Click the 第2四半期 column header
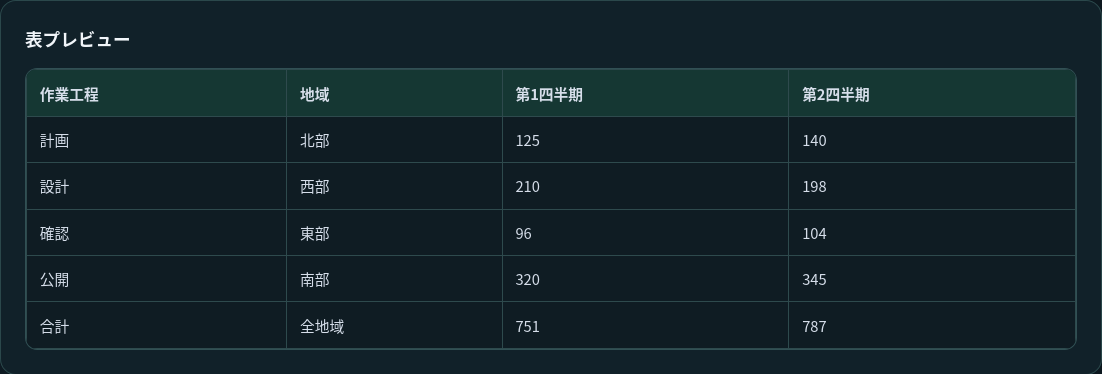 point(932,94)
